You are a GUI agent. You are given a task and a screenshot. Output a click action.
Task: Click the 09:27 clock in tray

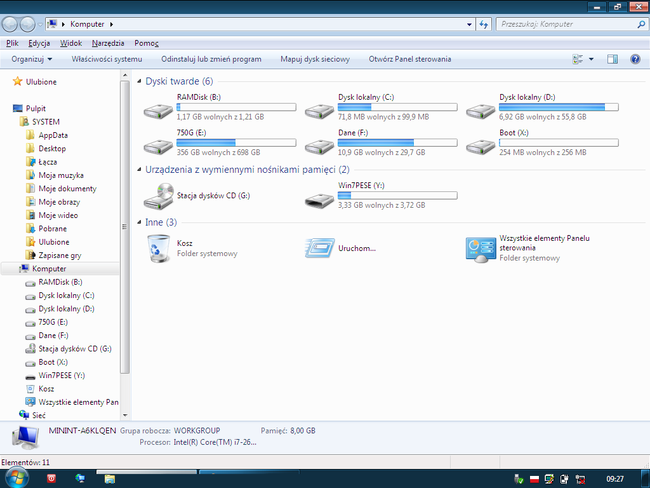tap(615, 479)
